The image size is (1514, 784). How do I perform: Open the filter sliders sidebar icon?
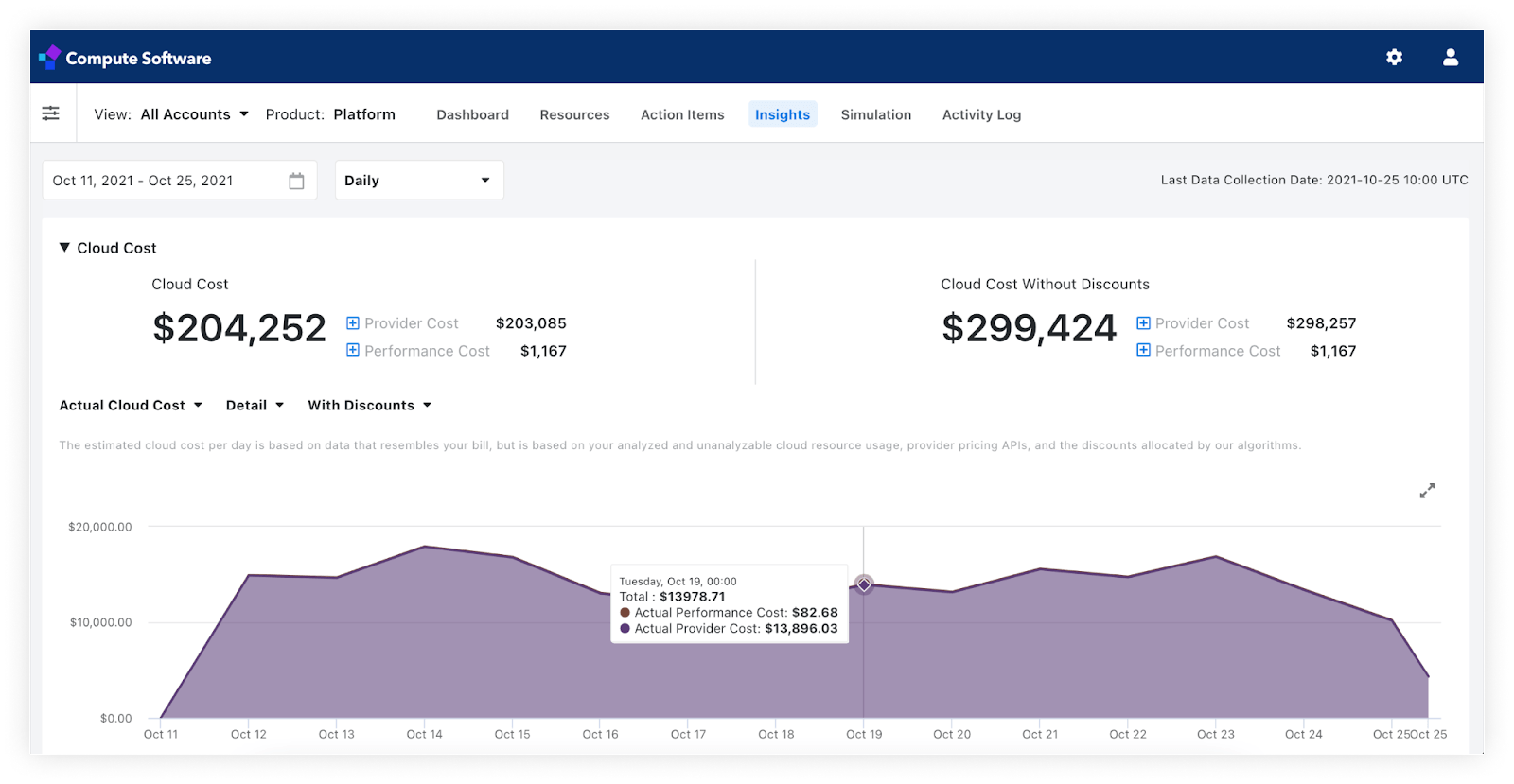pyautogui.click(x=51, y=113)
